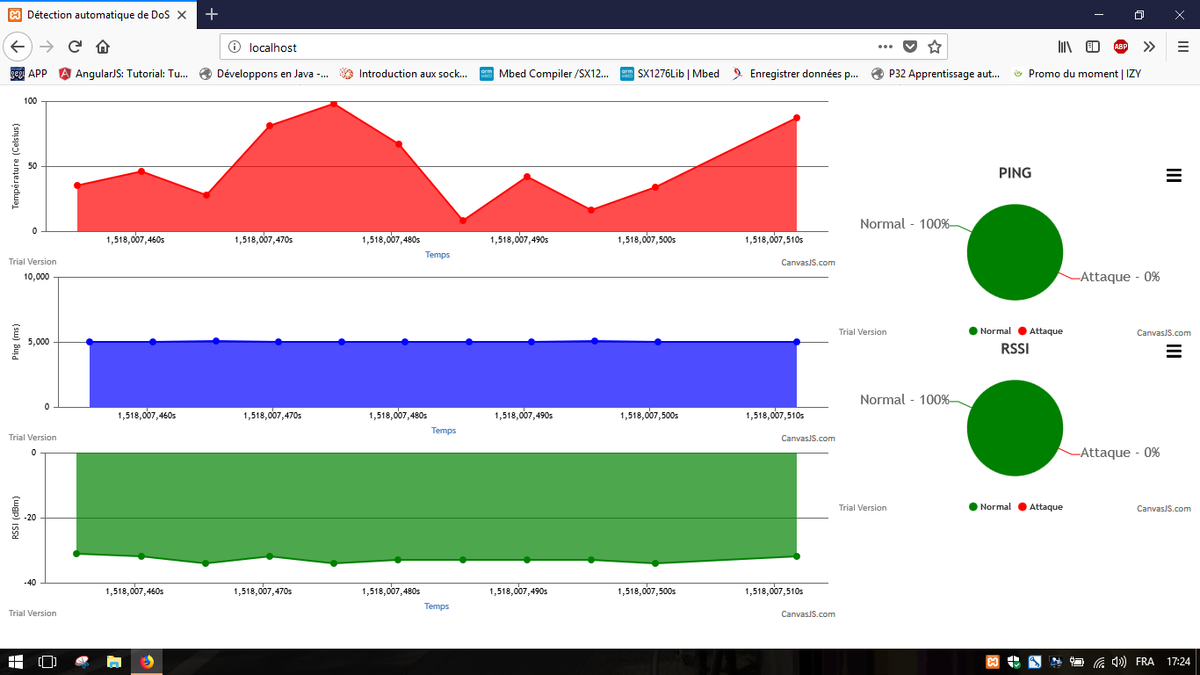The height and width of the screenshot is (675, 1200).
Task: Open the AngularJS Tutorial bookmark
Action: coord(123,73)
